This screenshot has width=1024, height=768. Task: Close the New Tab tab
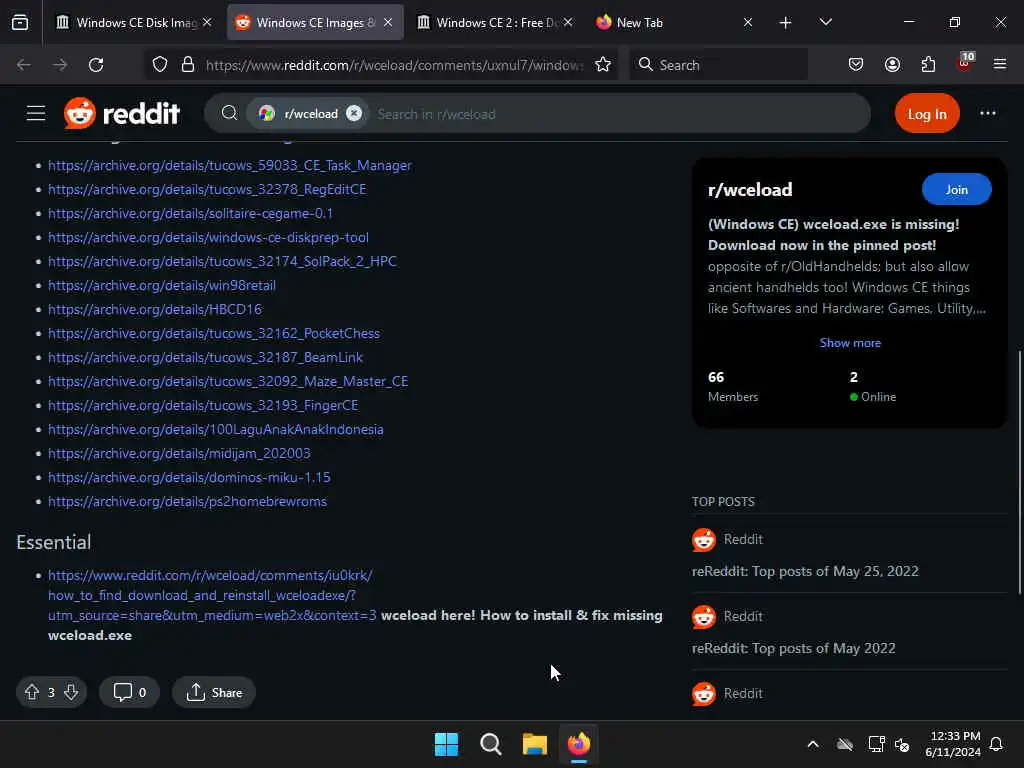coord(748,23)
